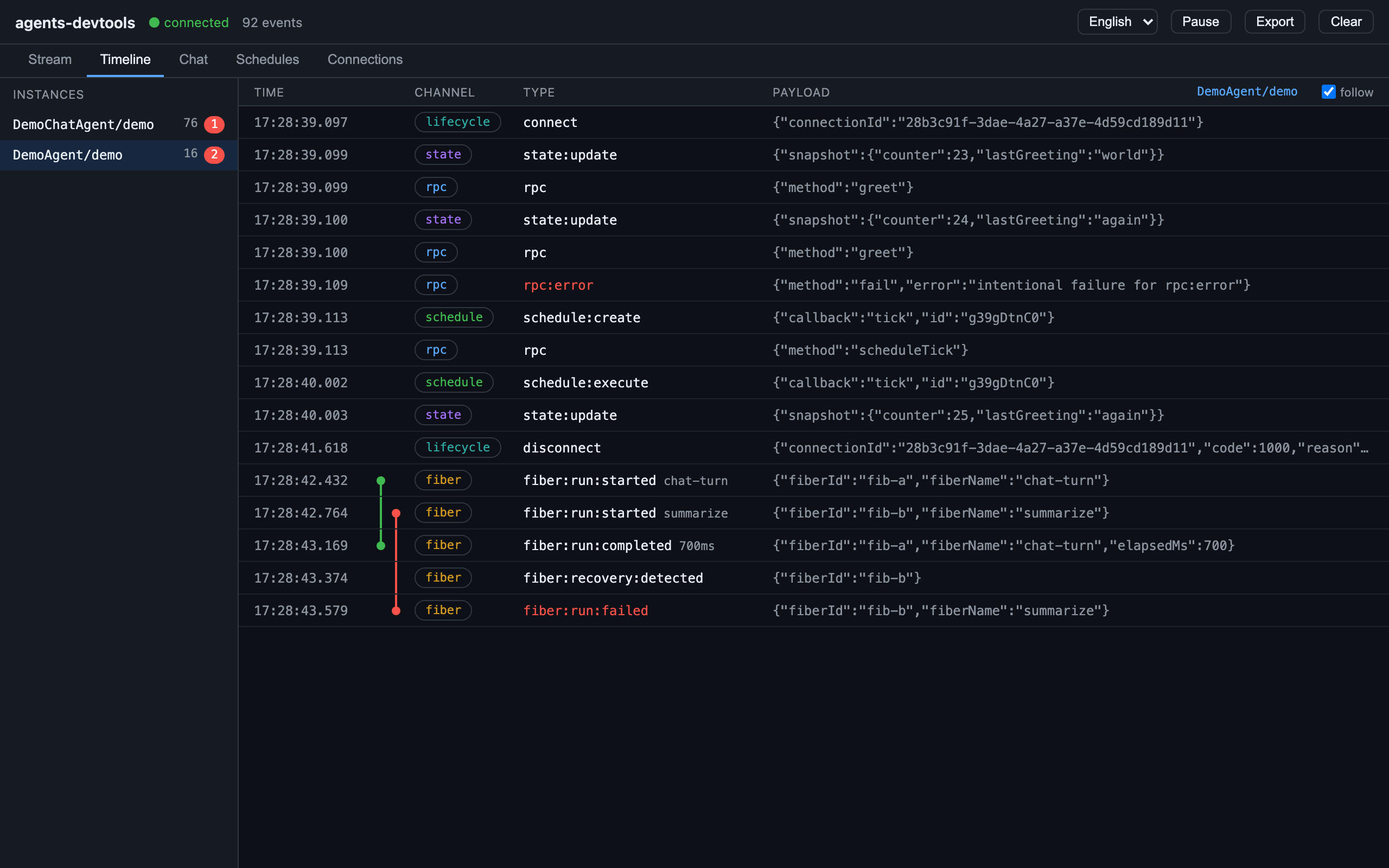Click scheduleTick method payload
The height and width of the screenshot is (868, 1389).
pos(870,350)
